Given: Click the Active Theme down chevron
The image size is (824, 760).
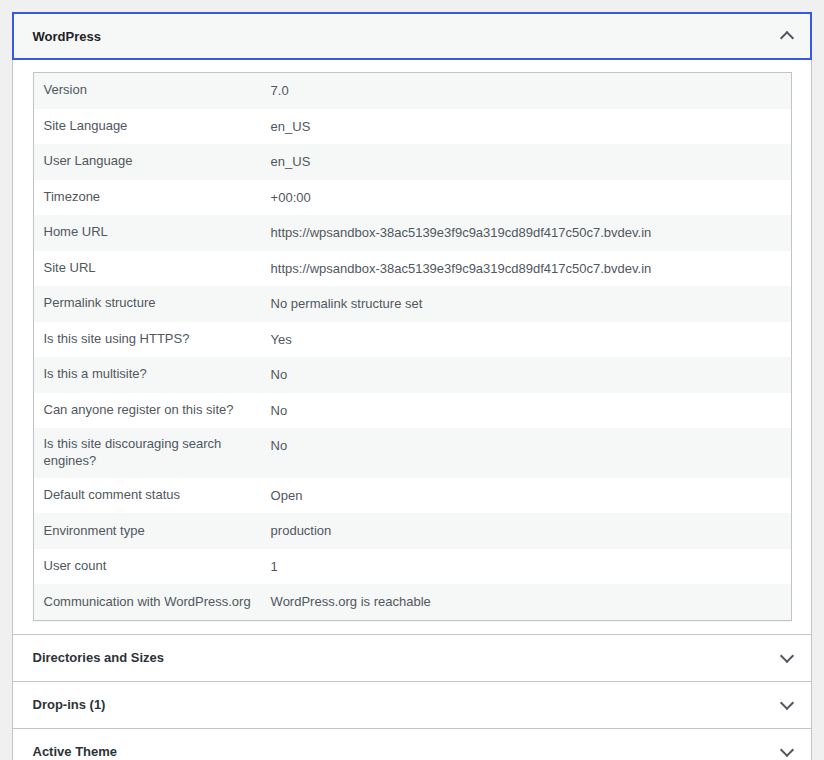Looking at the screenshot, I should point(787,752).
